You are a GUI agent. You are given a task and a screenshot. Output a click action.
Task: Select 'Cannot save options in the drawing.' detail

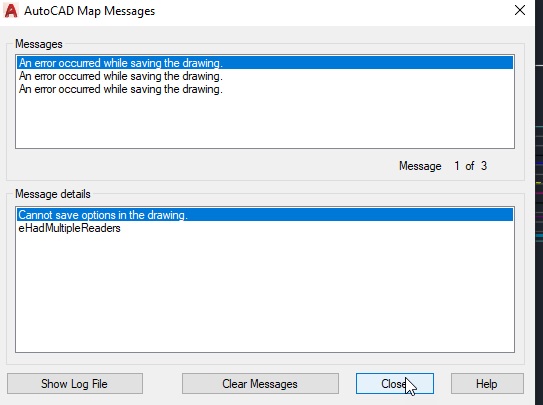(265, 215)
